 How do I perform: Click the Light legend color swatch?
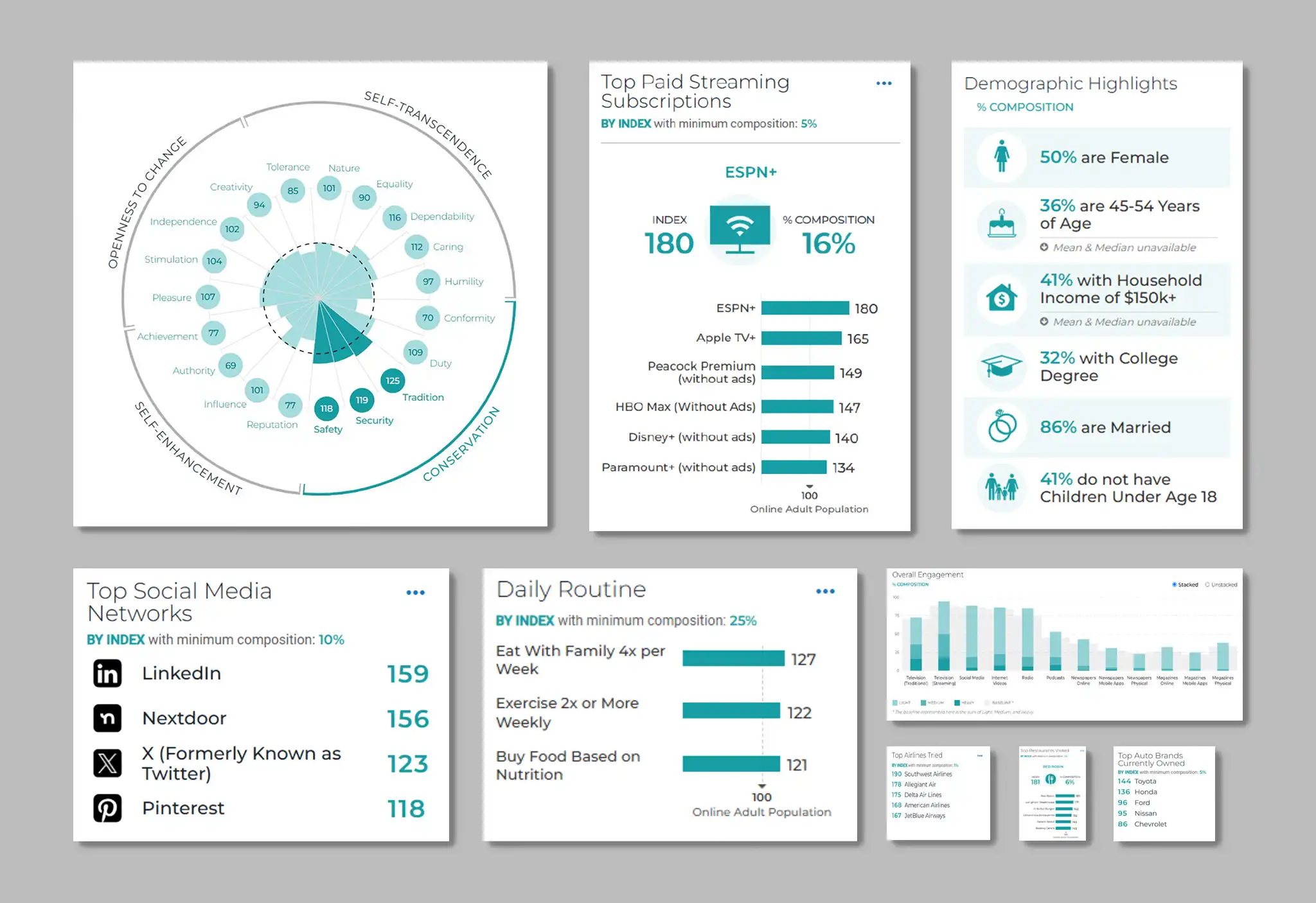(x=895, y=703)
